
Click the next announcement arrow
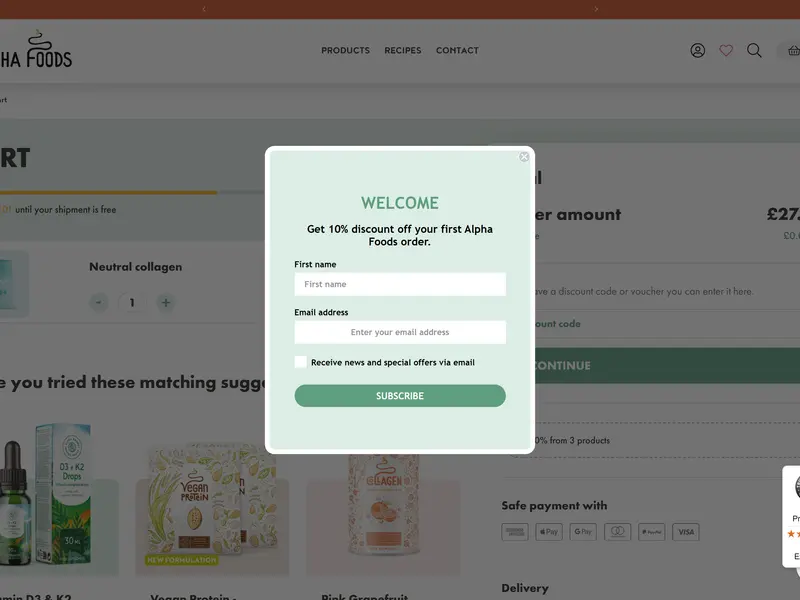point(596,9)
